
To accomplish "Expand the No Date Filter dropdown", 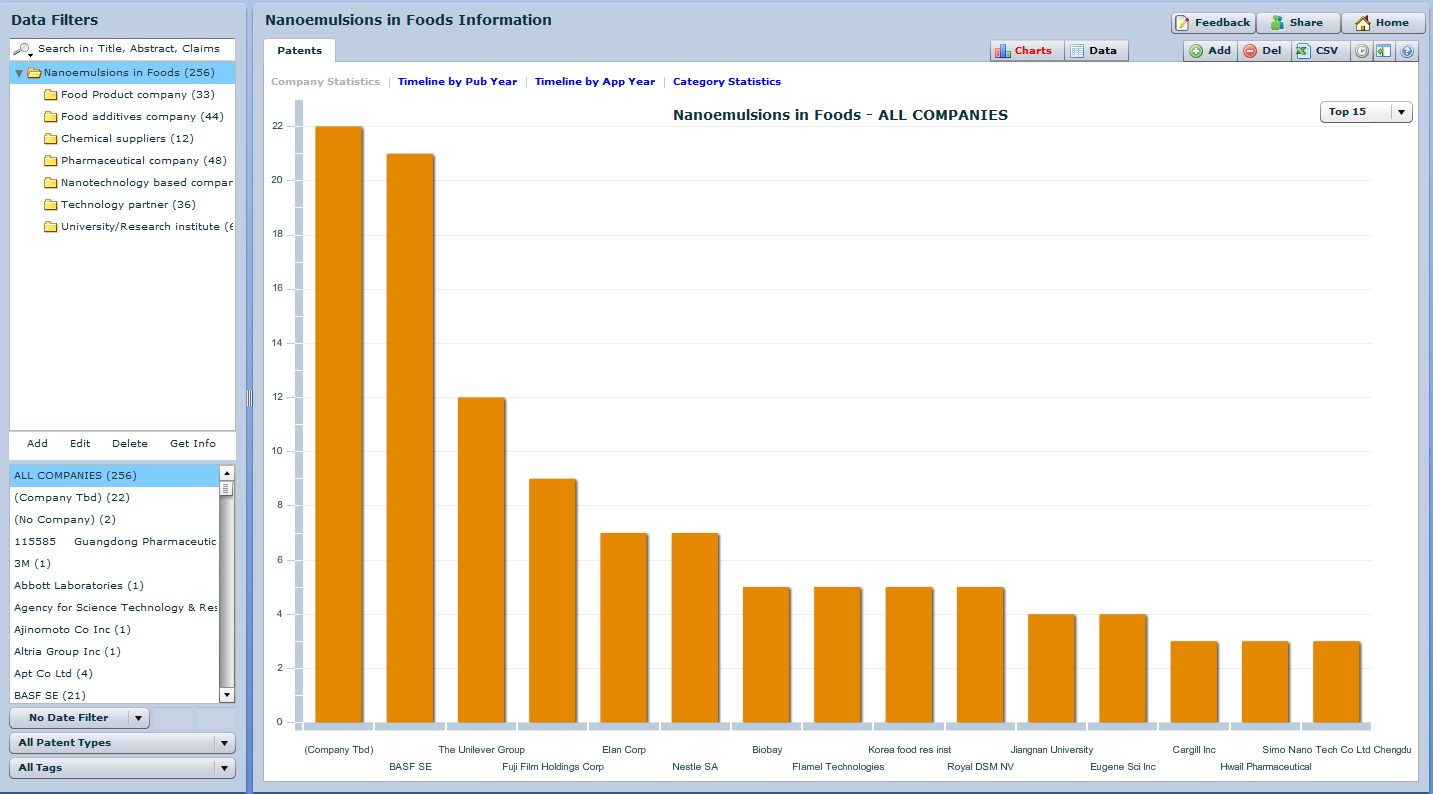I will pyautogui.click(x=79, y=718).
